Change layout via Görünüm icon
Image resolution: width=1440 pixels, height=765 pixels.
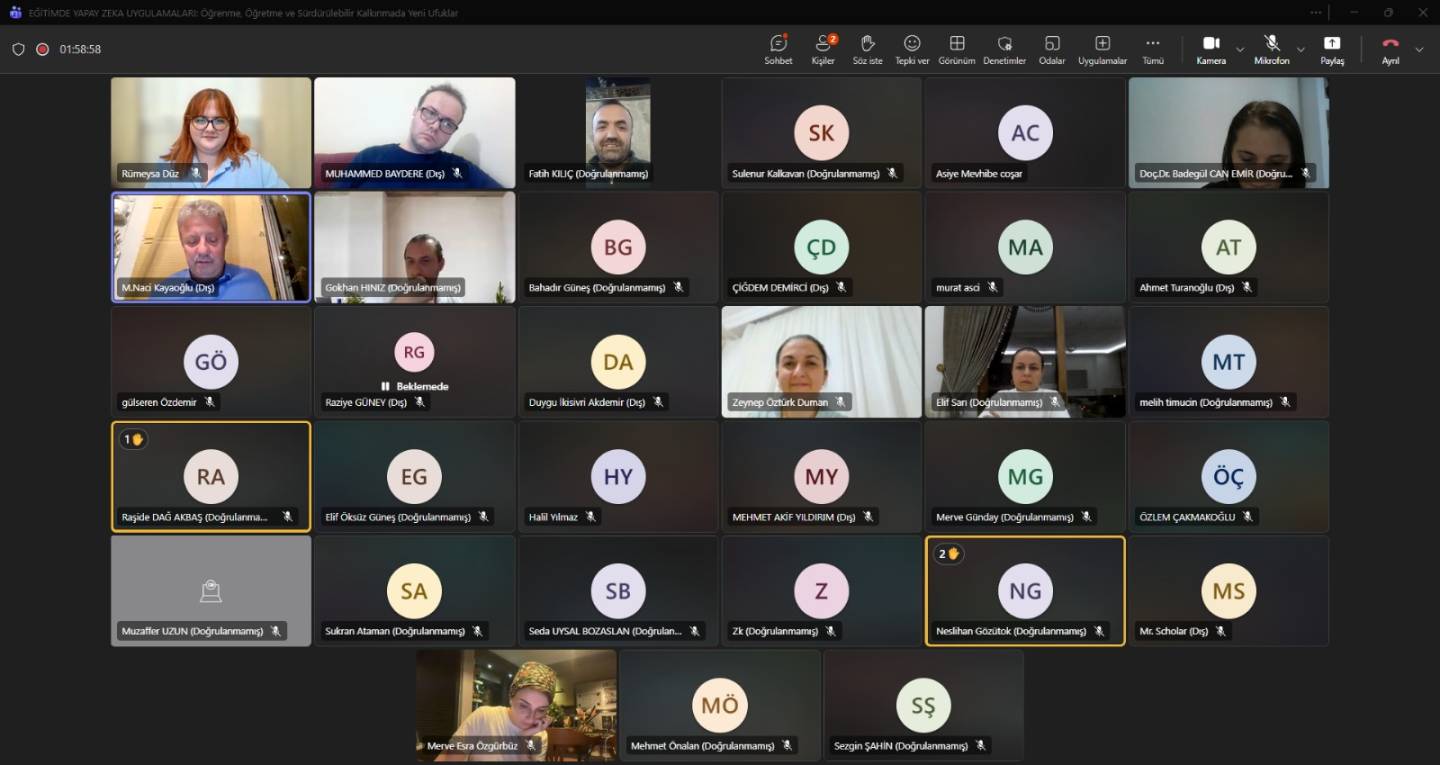[957, 49]
